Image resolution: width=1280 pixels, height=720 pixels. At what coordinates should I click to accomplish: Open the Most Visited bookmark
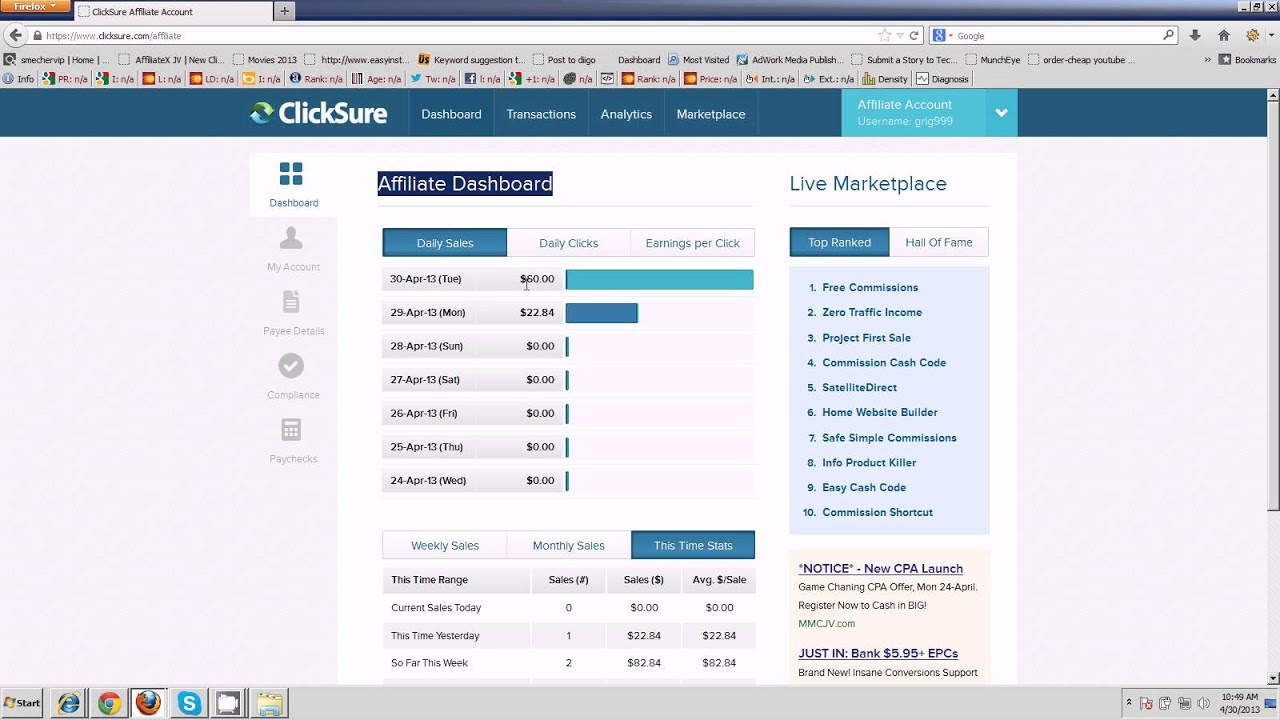[x=698, y=60]
